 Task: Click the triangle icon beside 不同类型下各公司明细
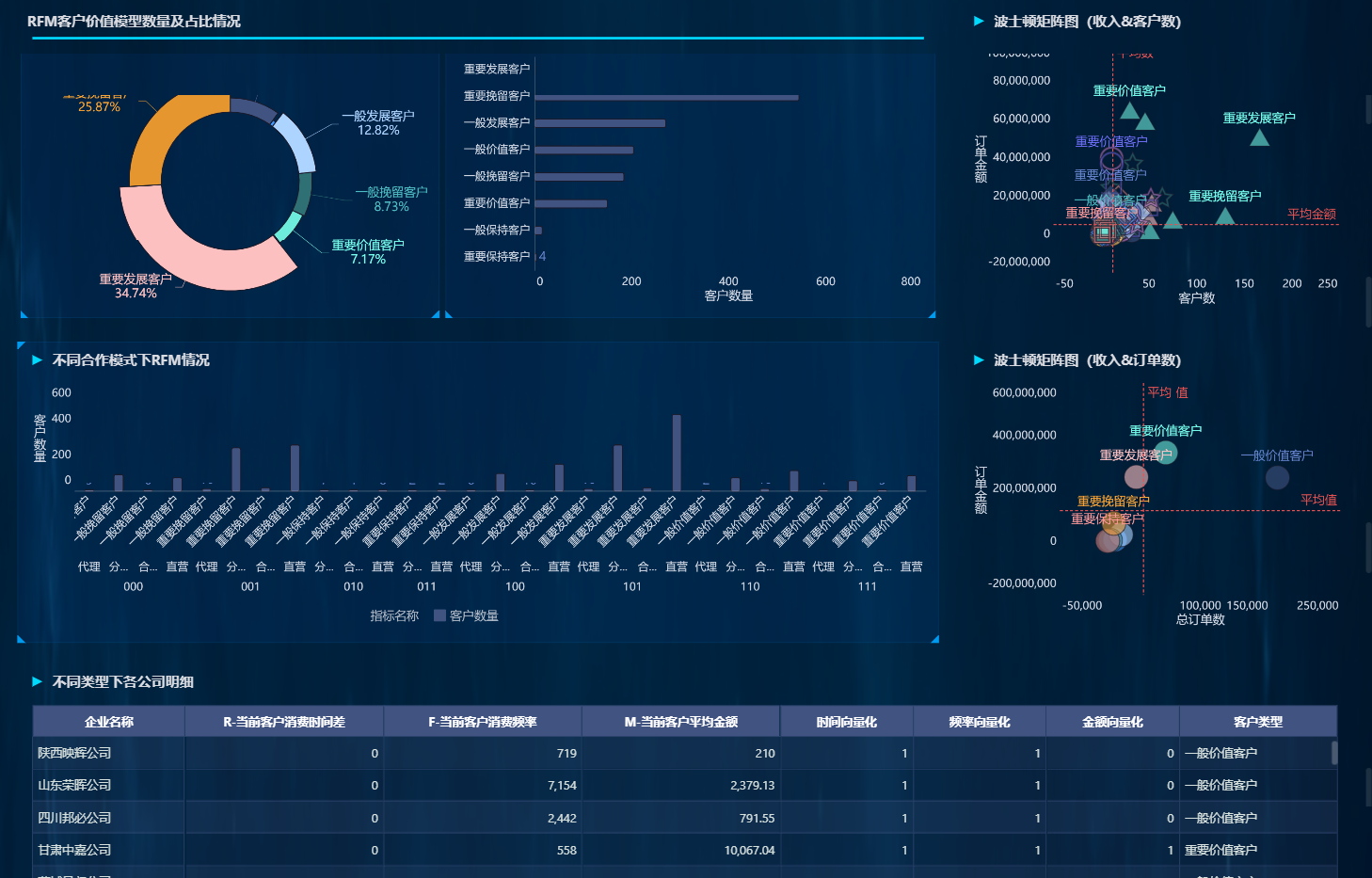tap(38, 682)
